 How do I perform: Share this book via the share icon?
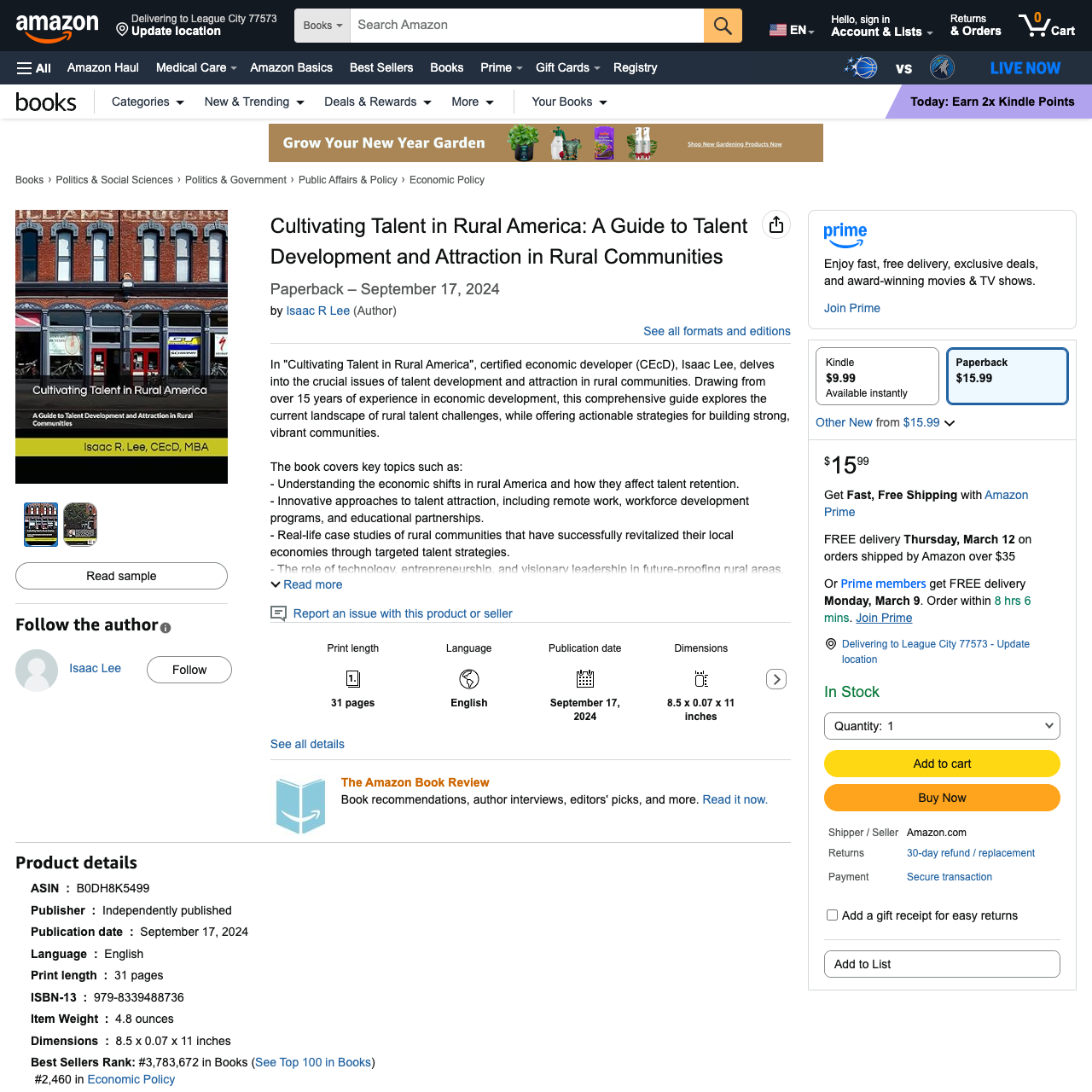click(x=776, y=224)
